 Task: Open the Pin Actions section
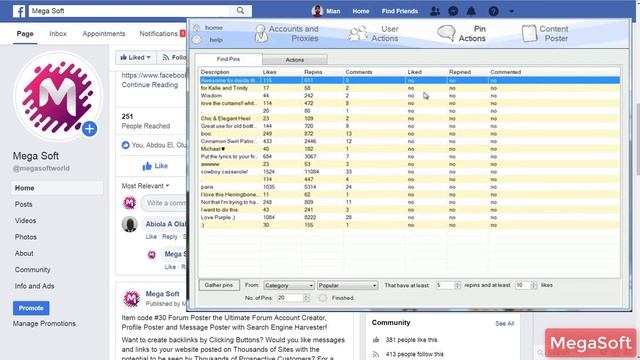462,33
